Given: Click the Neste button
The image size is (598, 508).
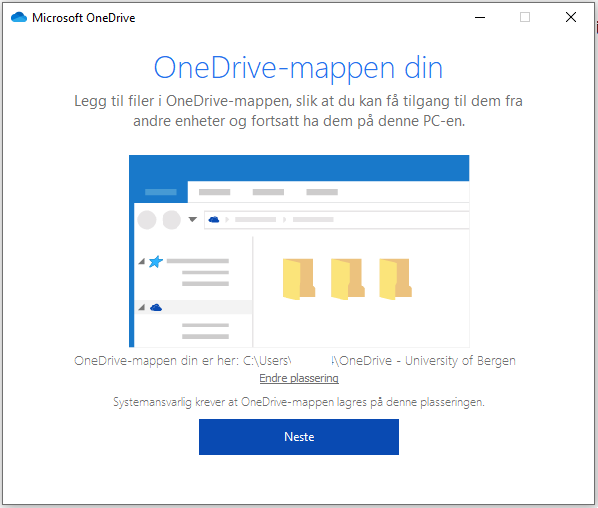Looking at the screenshot, I should click(299, 437).
